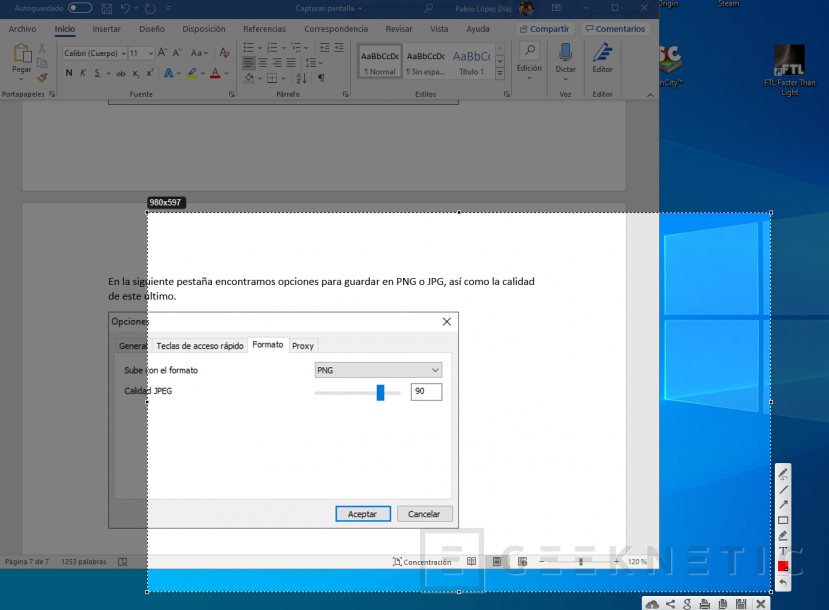Select the Line tool in Lightshot toolbar
Viewport: 829px width, 610px height.
tap(783, 489)
